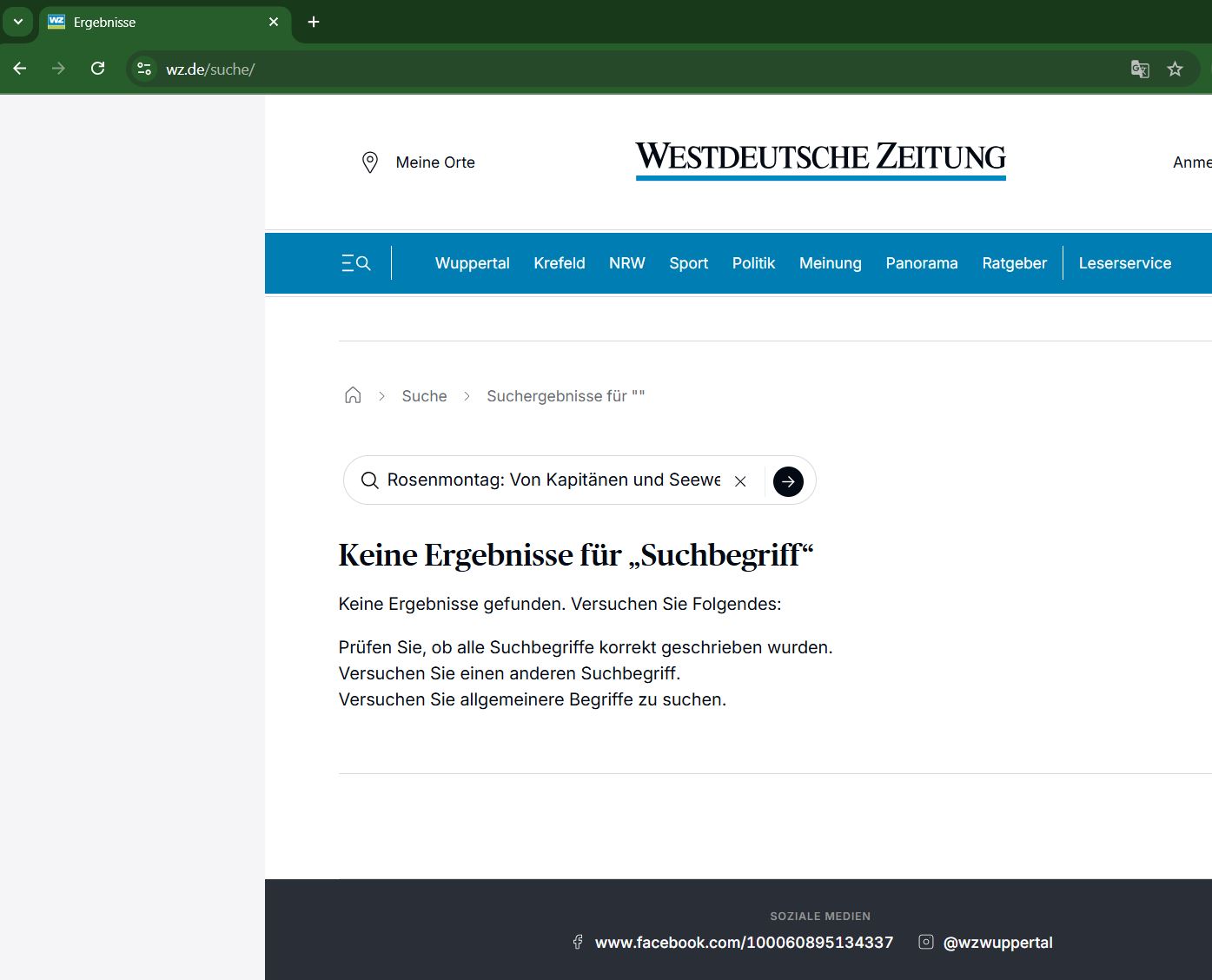Submit search with the arrow button

pyautogui.click(x=788, y=481)
